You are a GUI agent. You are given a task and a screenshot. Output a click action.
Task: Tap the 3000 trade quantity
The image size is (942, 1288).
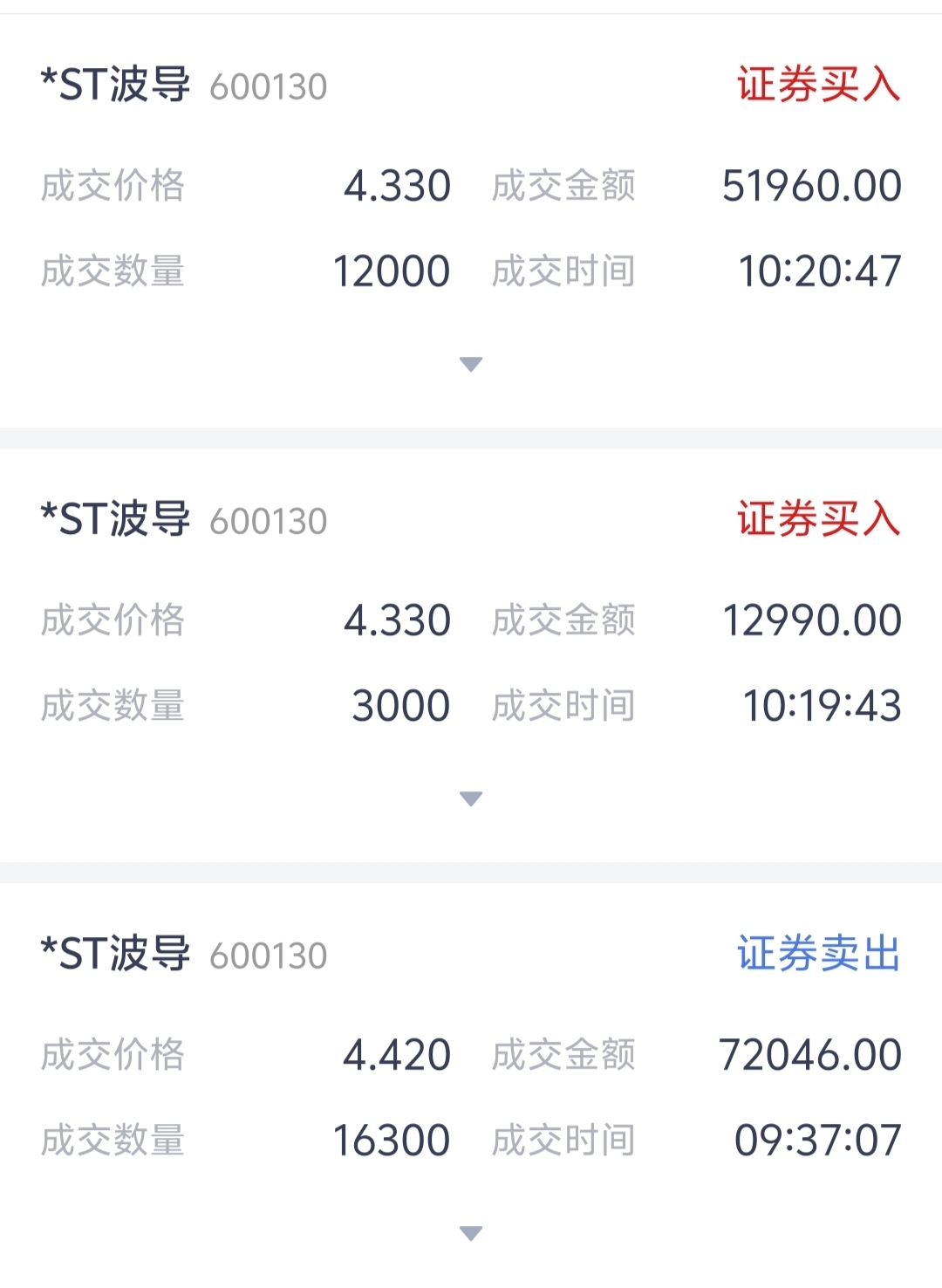click(401, 706)
